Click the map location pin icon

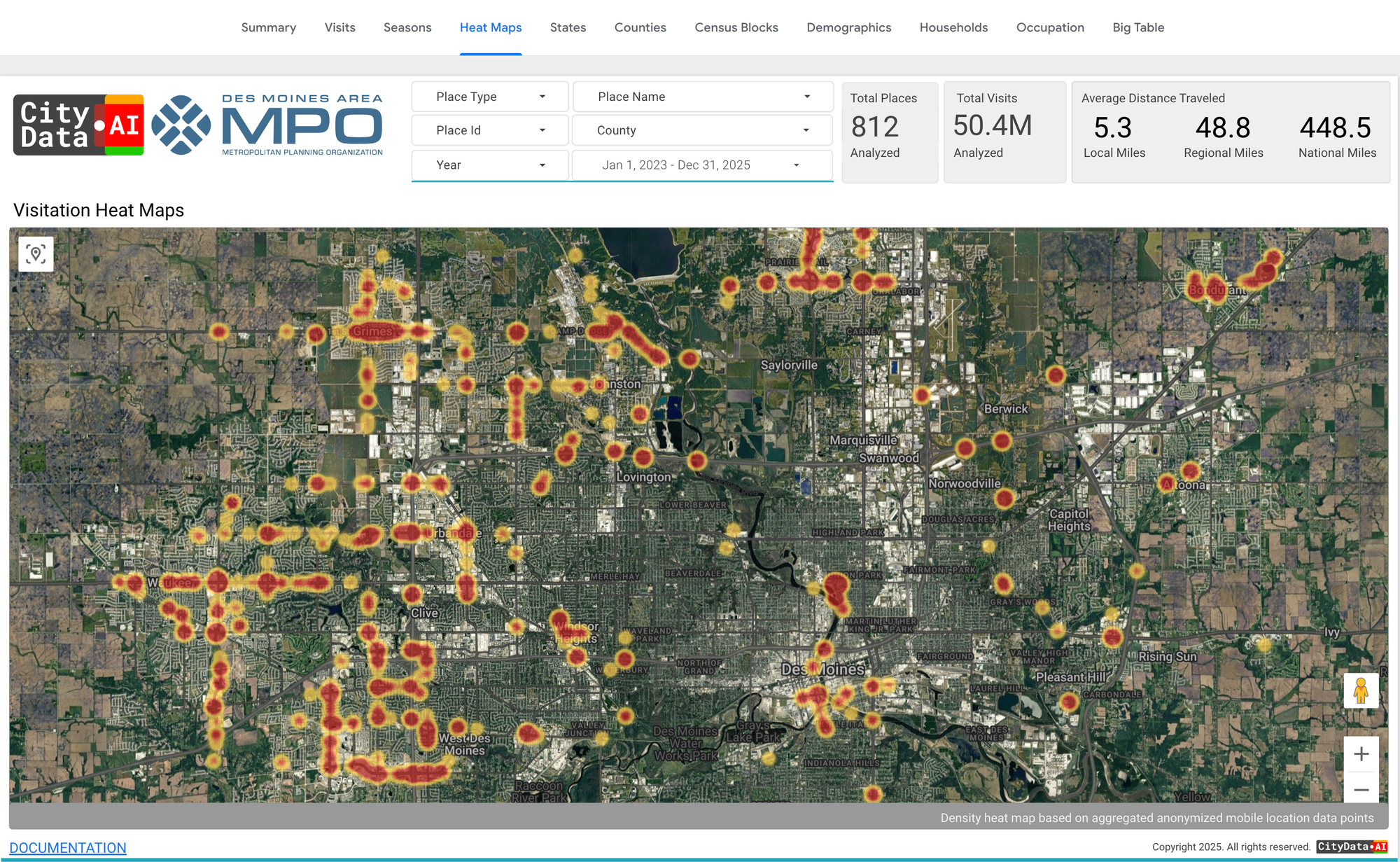click(36, 253)
